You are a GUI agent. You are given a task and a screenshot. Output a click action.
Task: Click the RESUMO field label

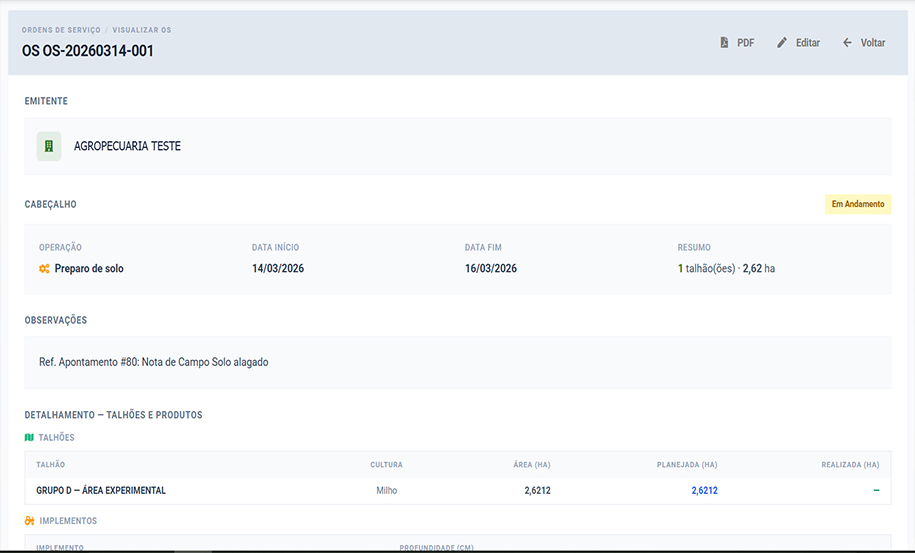point(694,248)
